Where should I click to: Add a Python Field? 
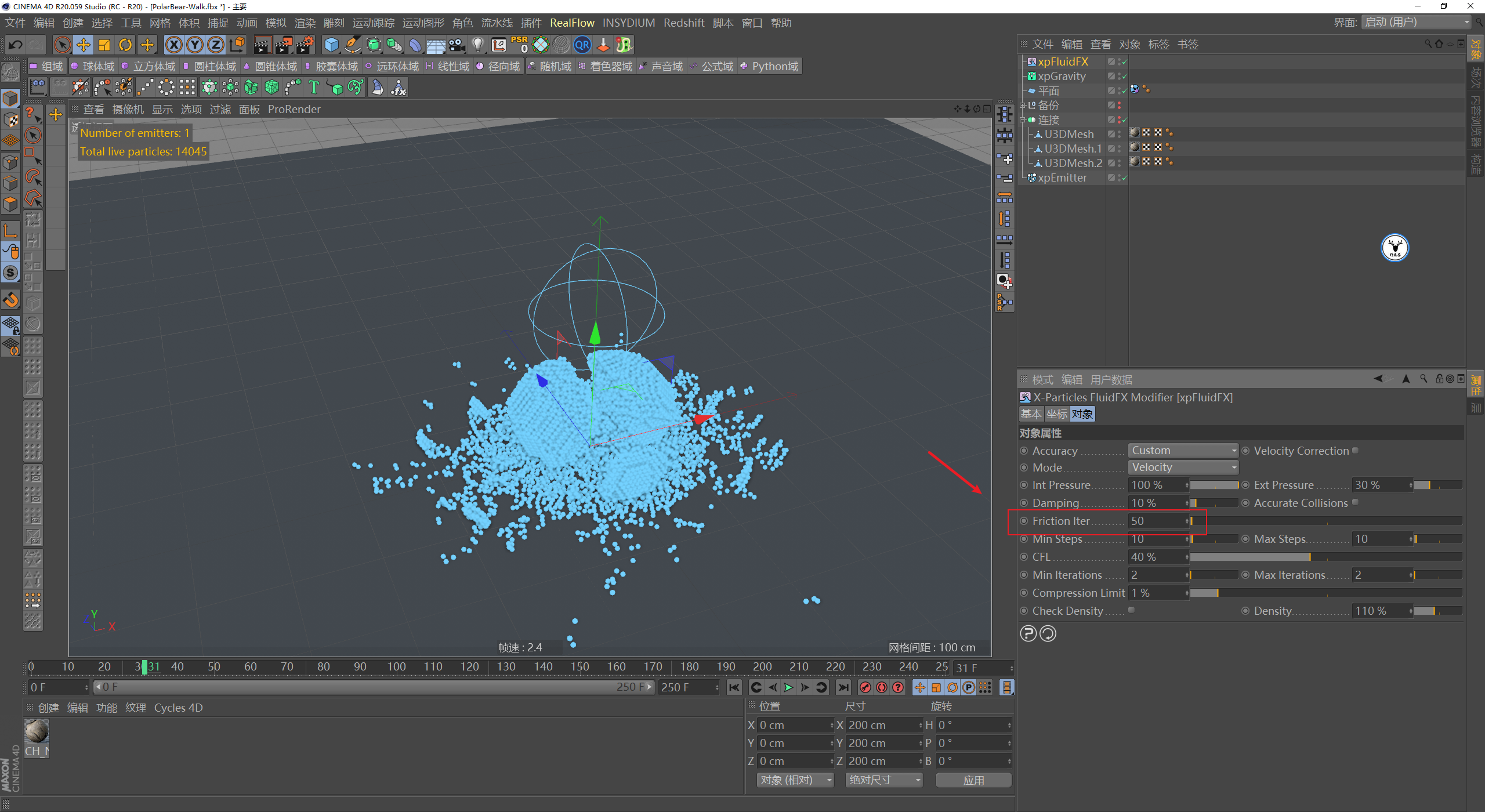(x=769, y=66)
